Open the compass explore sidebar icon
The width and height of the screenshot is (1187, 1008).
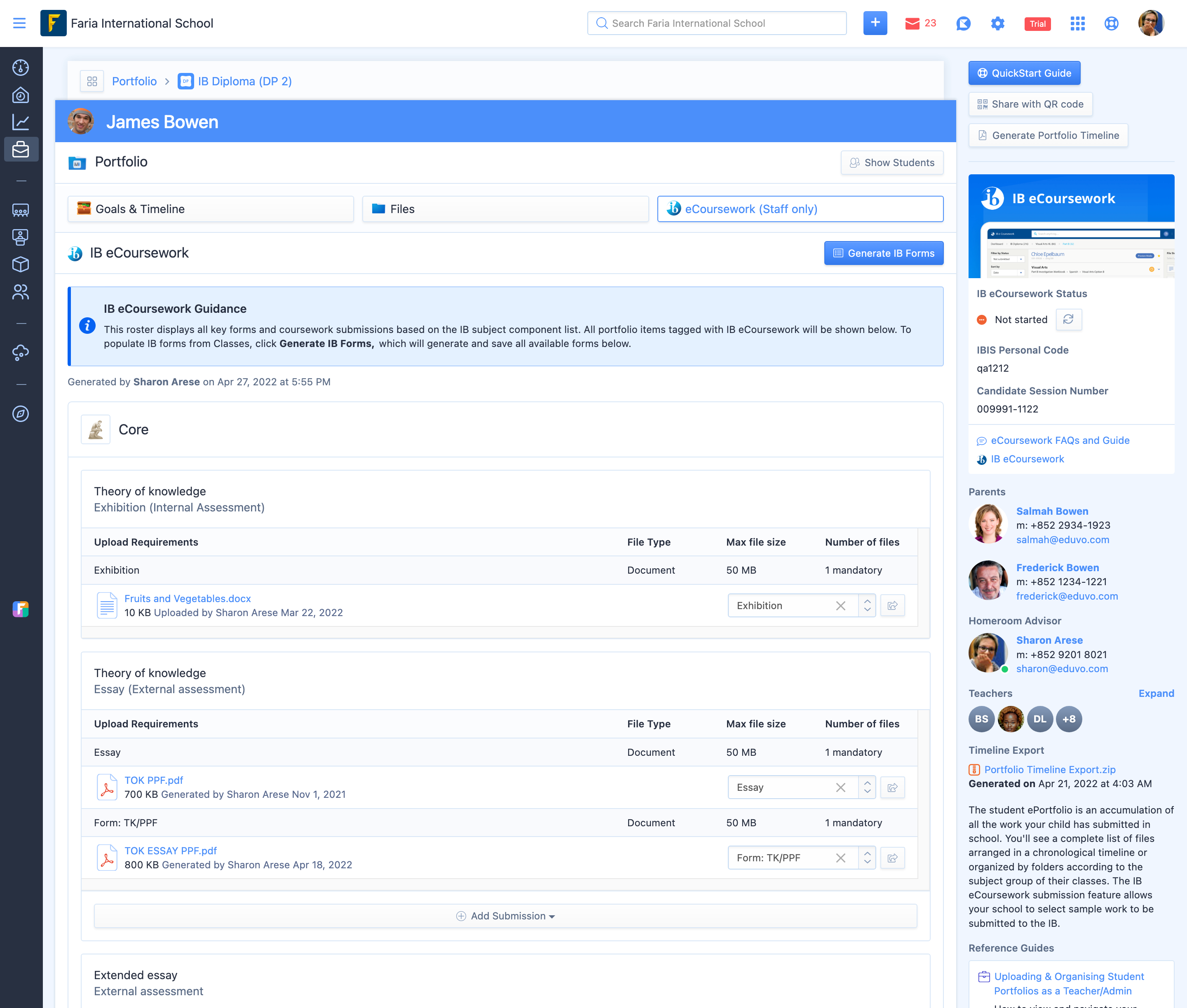click(21, 414)
